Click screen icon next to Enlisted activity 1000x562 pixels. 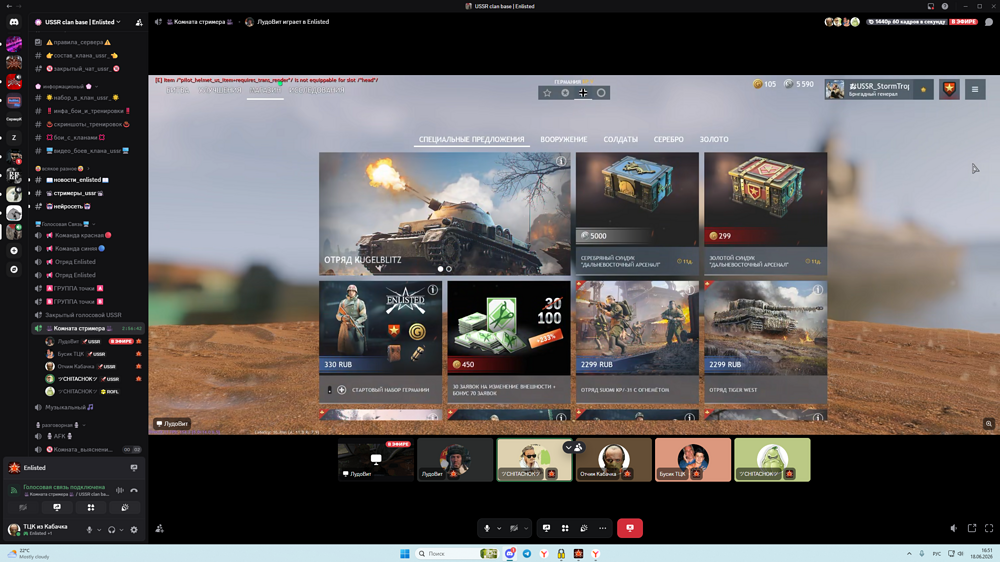tap(134, 468)
